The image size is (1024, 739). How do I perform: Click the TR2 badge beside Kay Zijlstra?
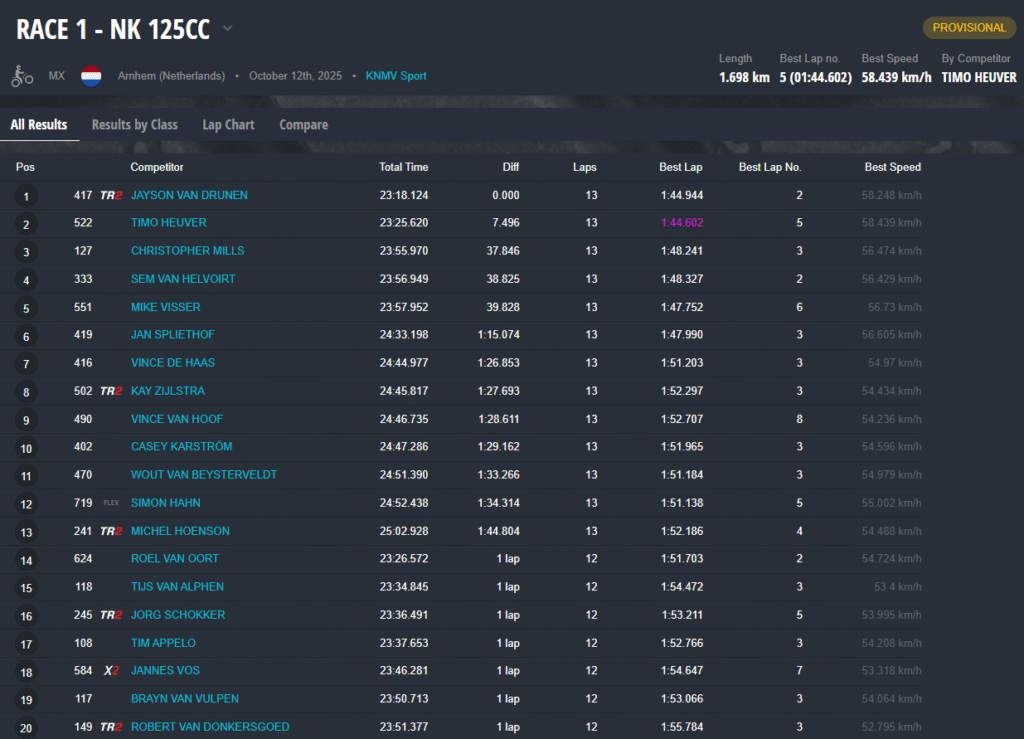click(x=111, y=391)
